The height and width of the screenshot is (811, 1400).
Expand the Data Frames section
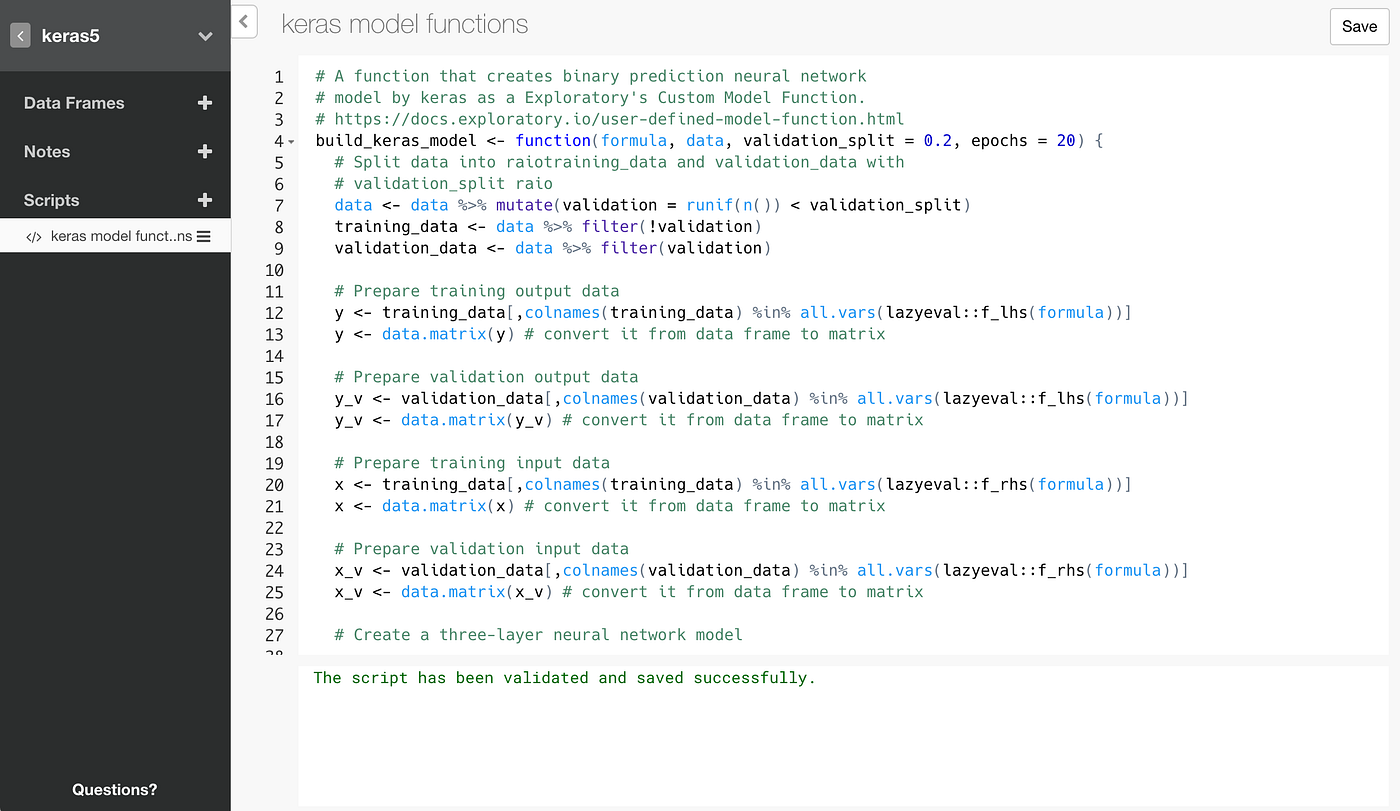72,102
